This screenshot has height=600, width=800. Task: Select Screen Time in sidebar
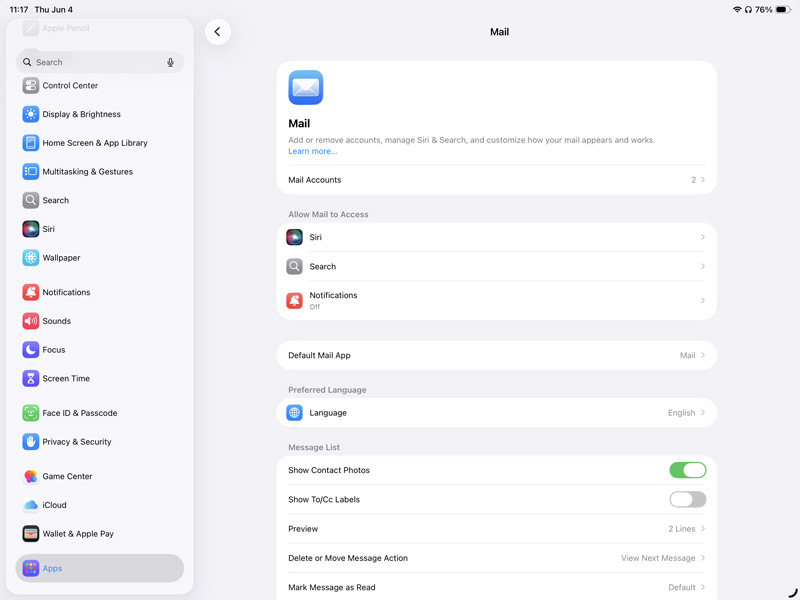(99, 379)
